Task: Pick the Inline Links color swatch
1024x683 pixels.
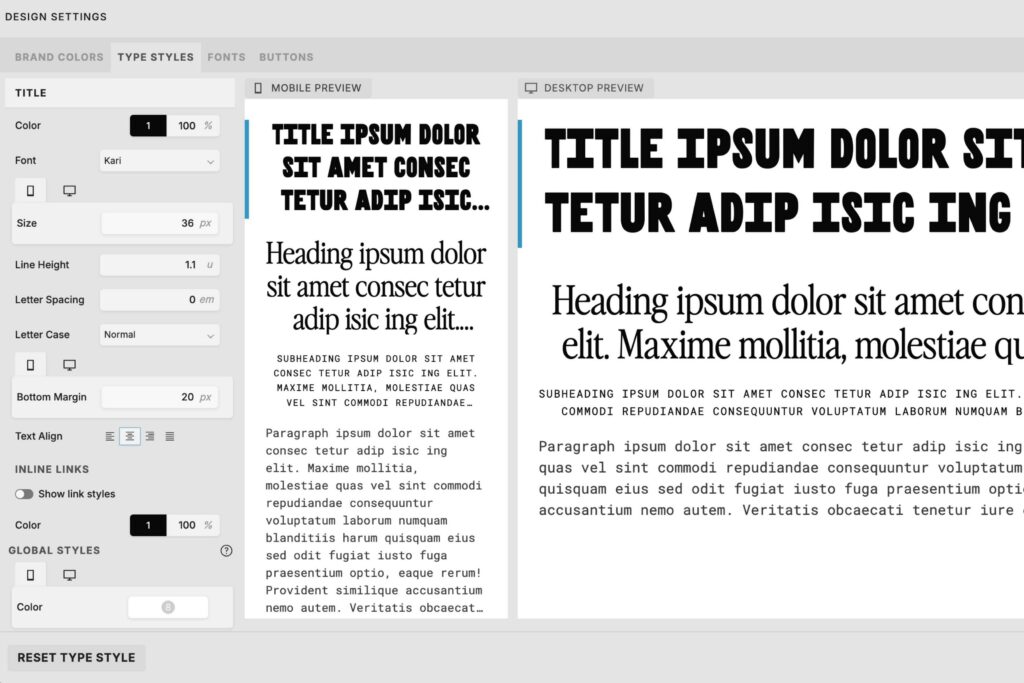Action: [x=148, y=525]
